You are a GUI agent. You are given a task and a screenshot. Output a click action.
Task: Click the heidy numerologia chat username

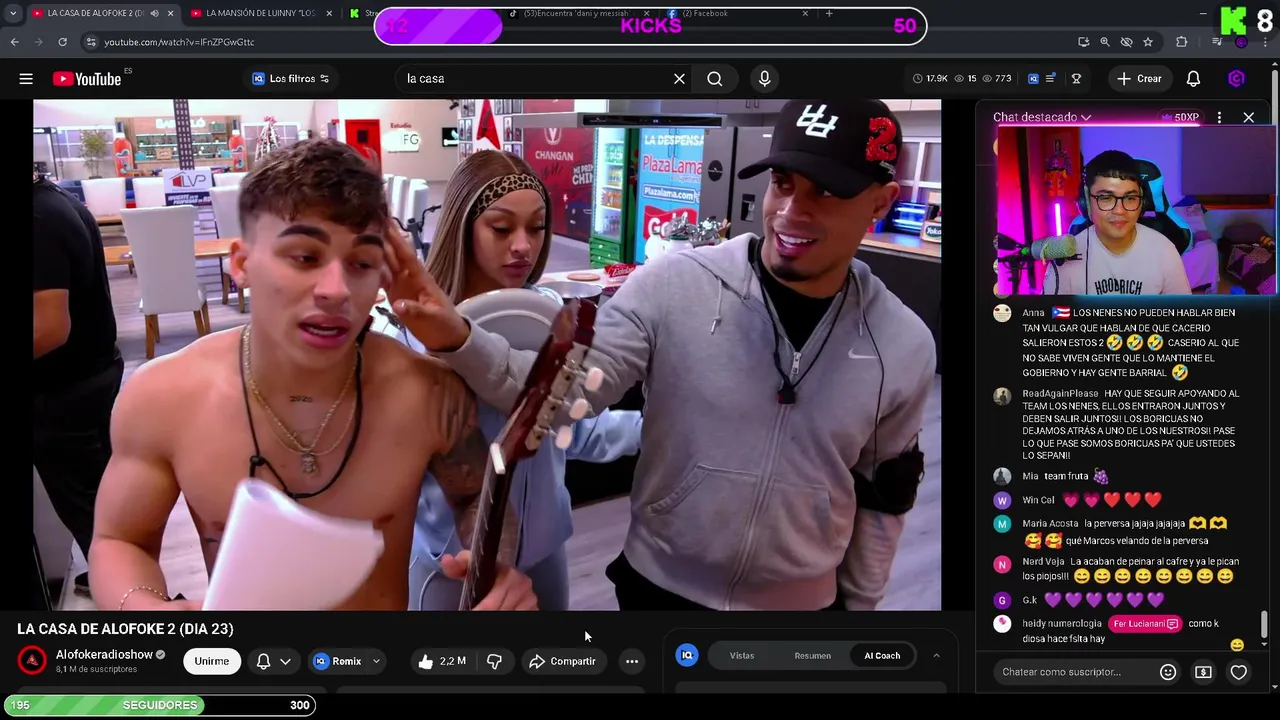point(1062,624)
